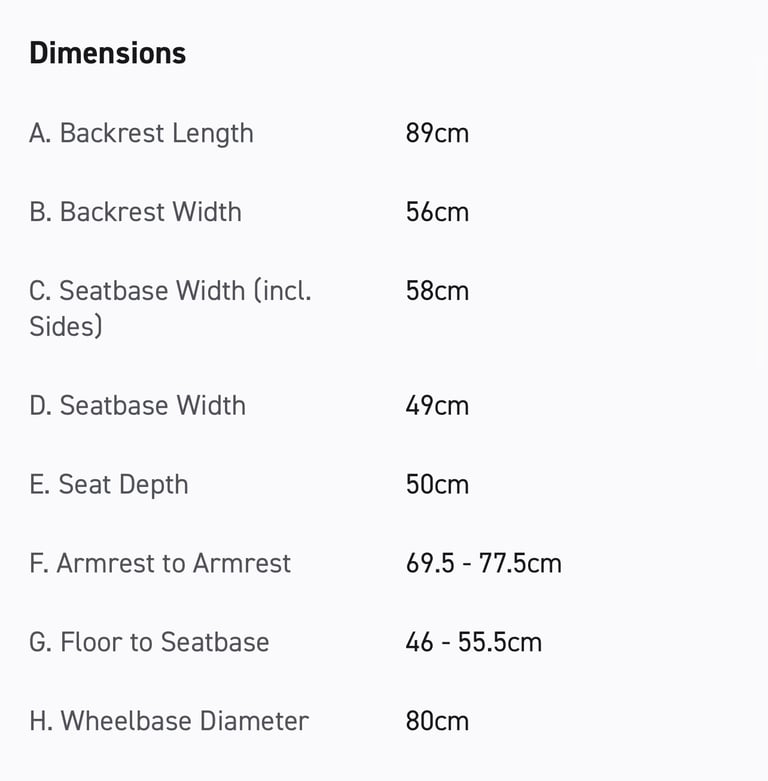Click the 49cm seatbase width value
The image size is (768, 781).
pos(437,405)
